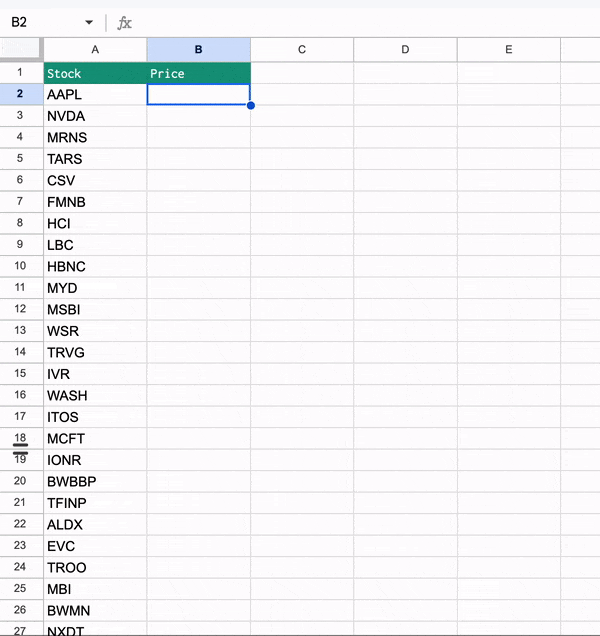This screenshot has width=600, height=636.
Task: Select the ALDX cell
Action: point(95,524)
